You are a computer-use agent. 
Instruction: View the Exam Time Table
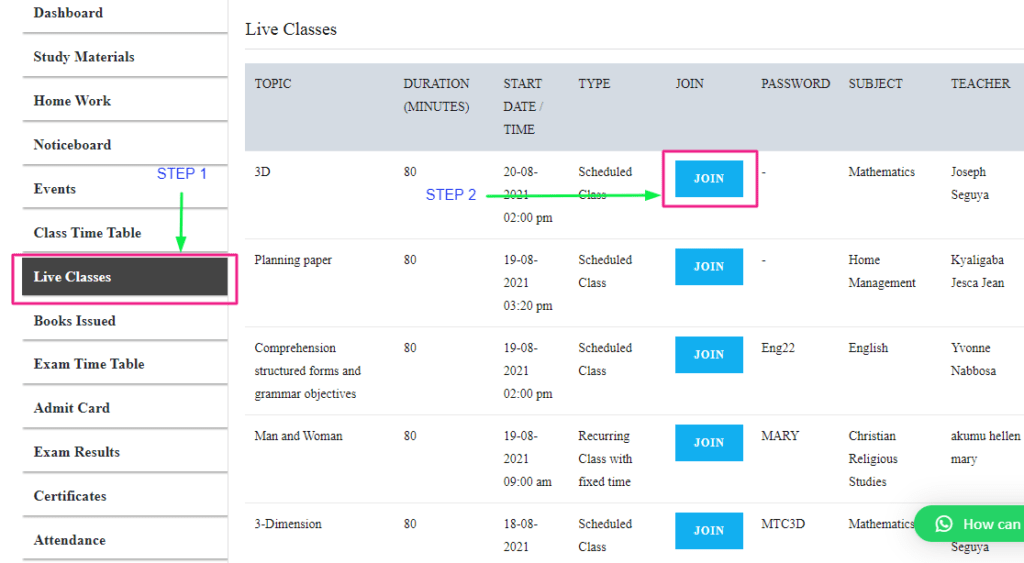pos(89,364)
